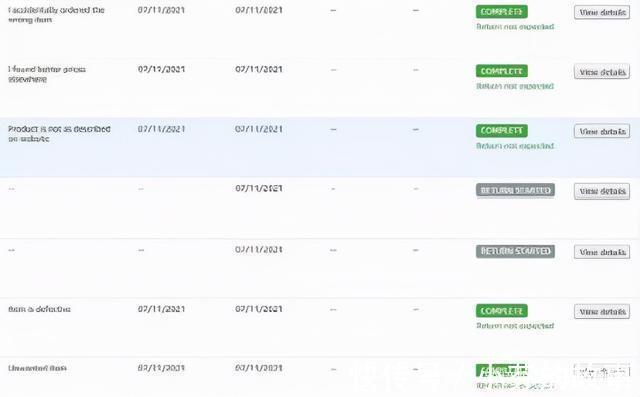Click 'Return not expected' in item is defective row
The image size is (640, 397).
515,326
